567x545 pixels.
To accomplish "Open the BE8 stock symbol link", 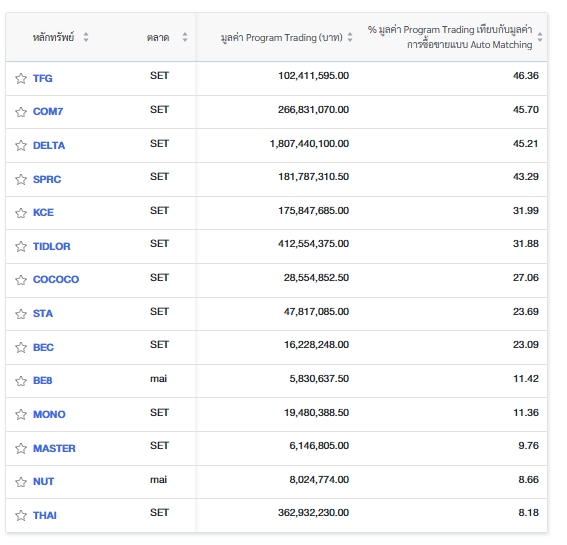I will (43, 380).
